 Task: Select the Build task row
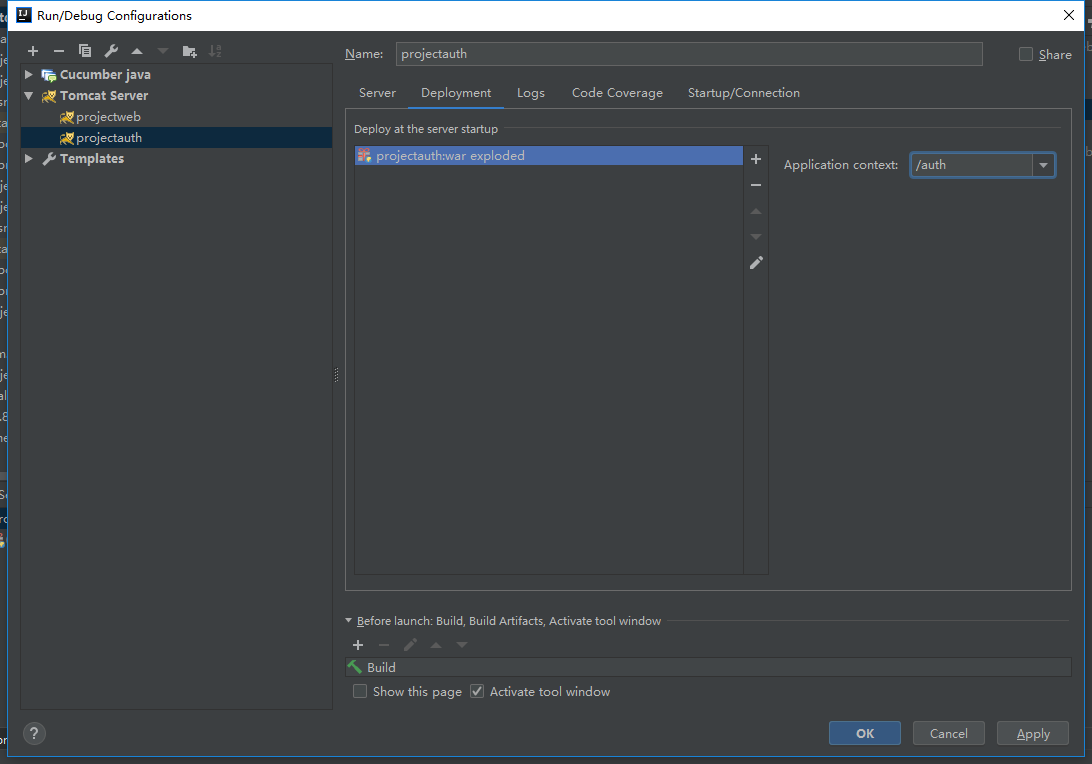point(708,667)
